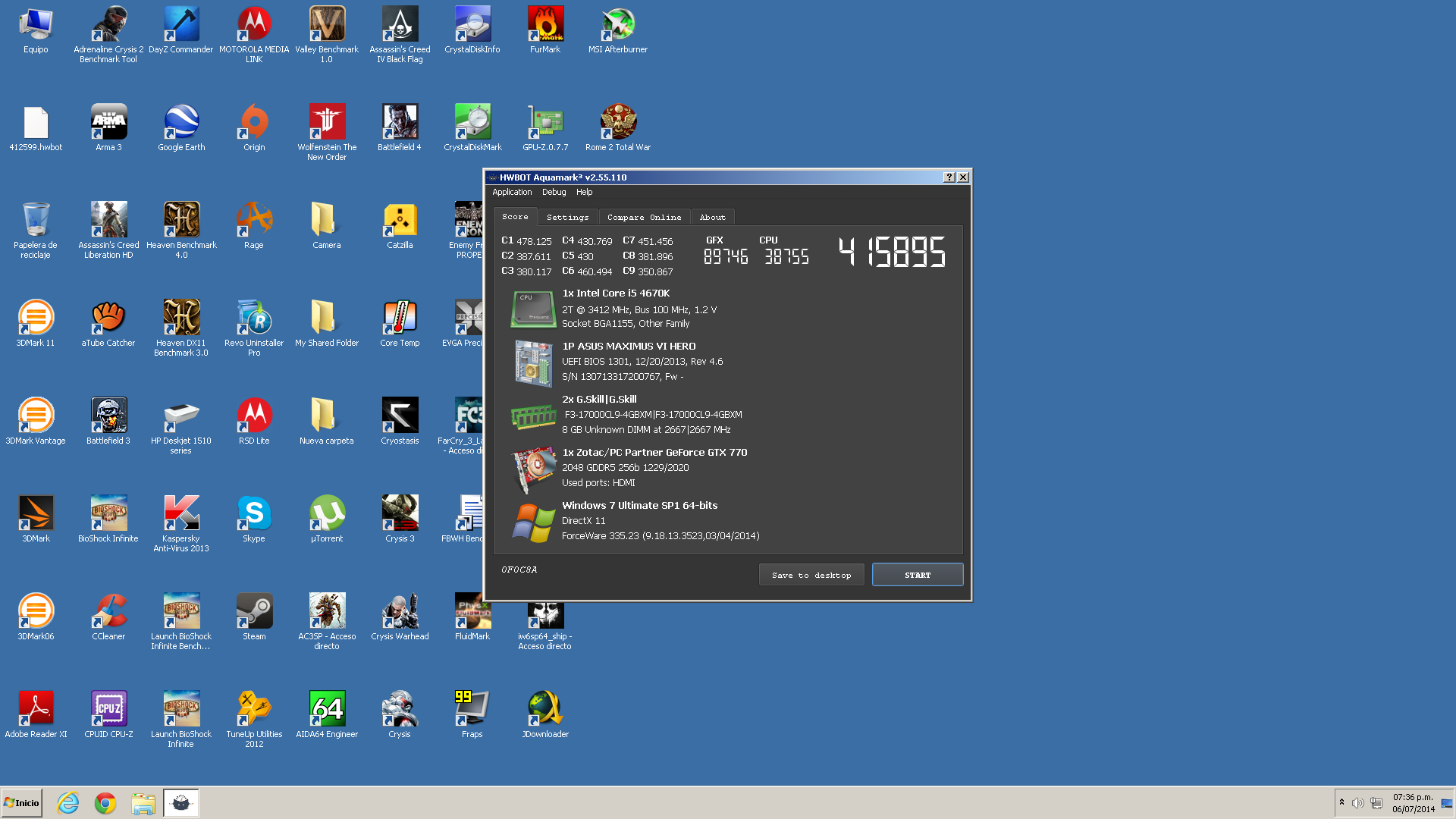Open the Application menu in Aquamark

point(512,193)
